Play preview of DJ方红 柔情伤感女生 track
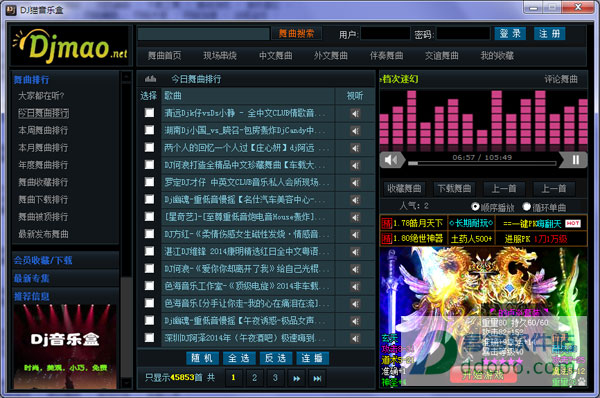The height and width of the screenshot is (398, 600). point(355,234)
